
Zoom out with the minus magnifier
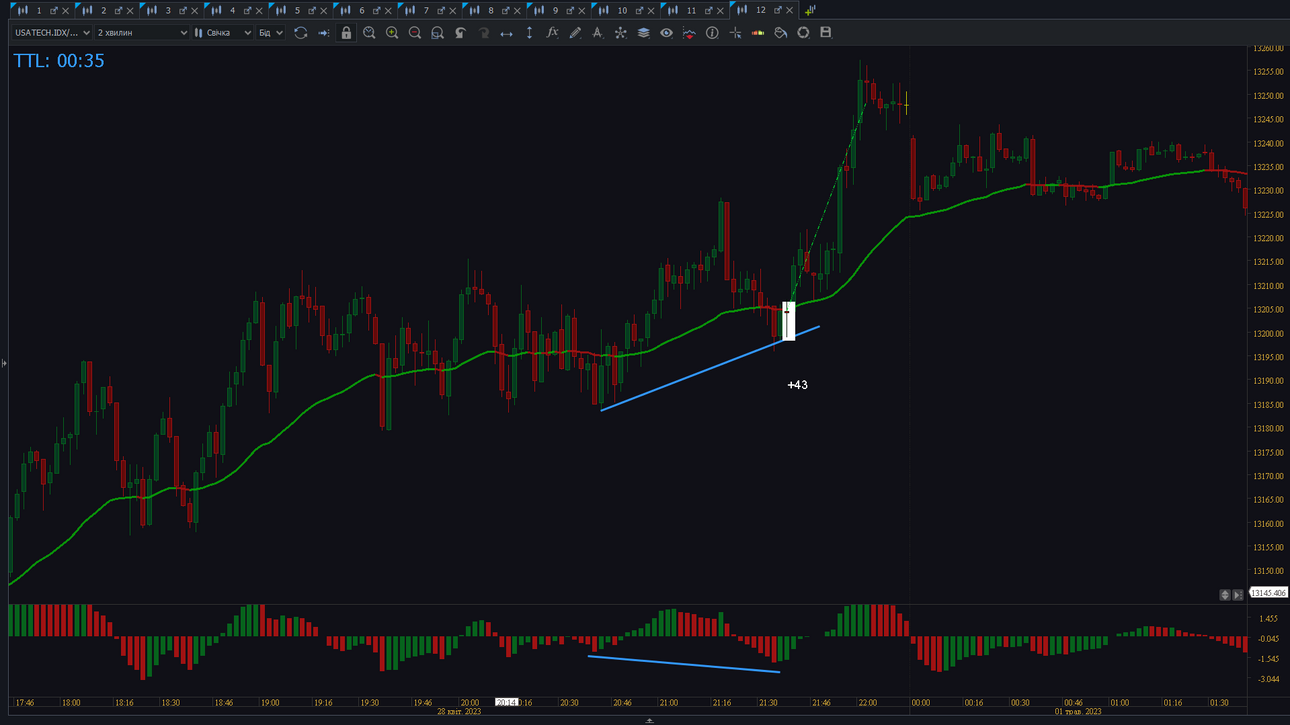[415, 33]
